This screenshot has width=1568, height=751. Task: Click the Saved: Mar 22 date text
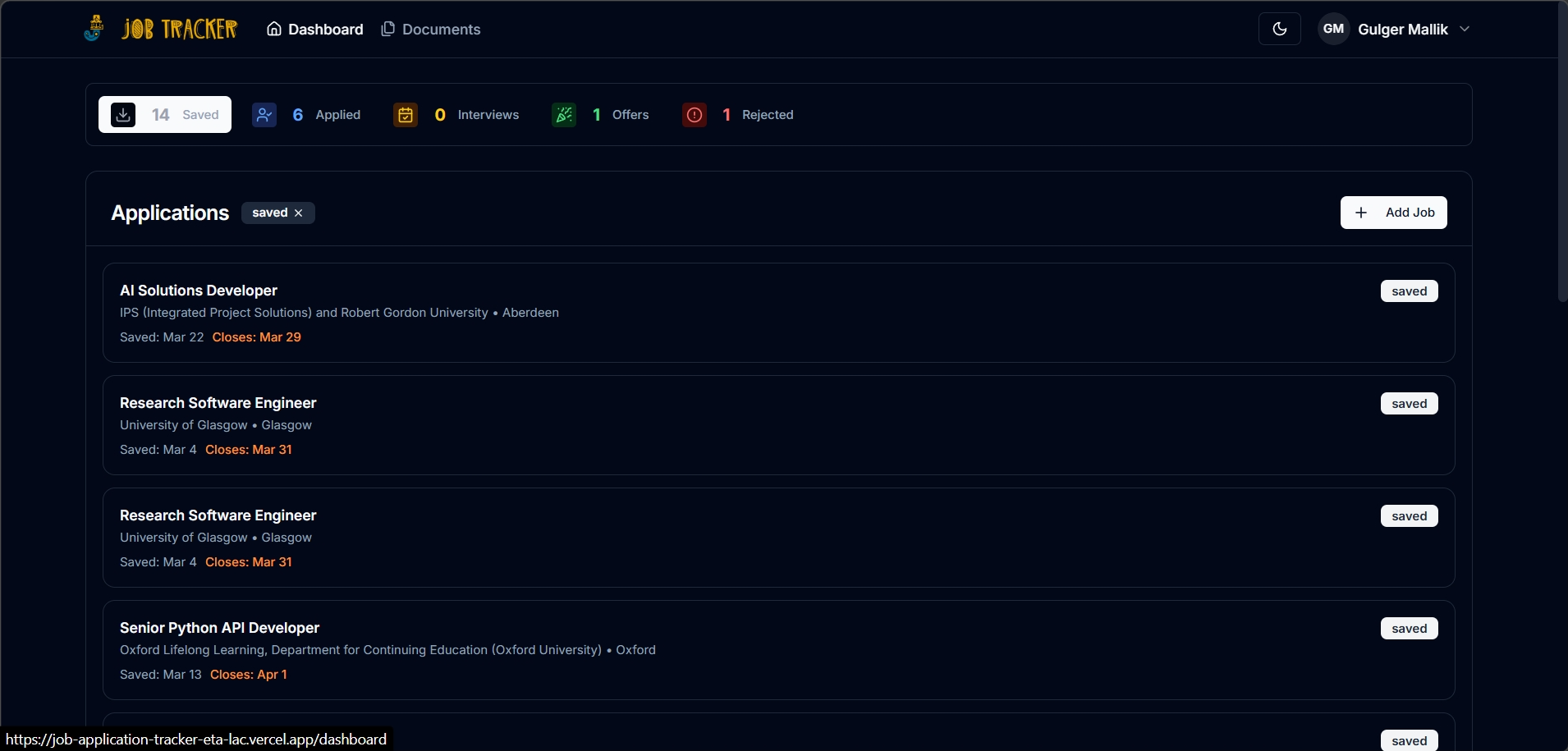[x=162, y=337]
